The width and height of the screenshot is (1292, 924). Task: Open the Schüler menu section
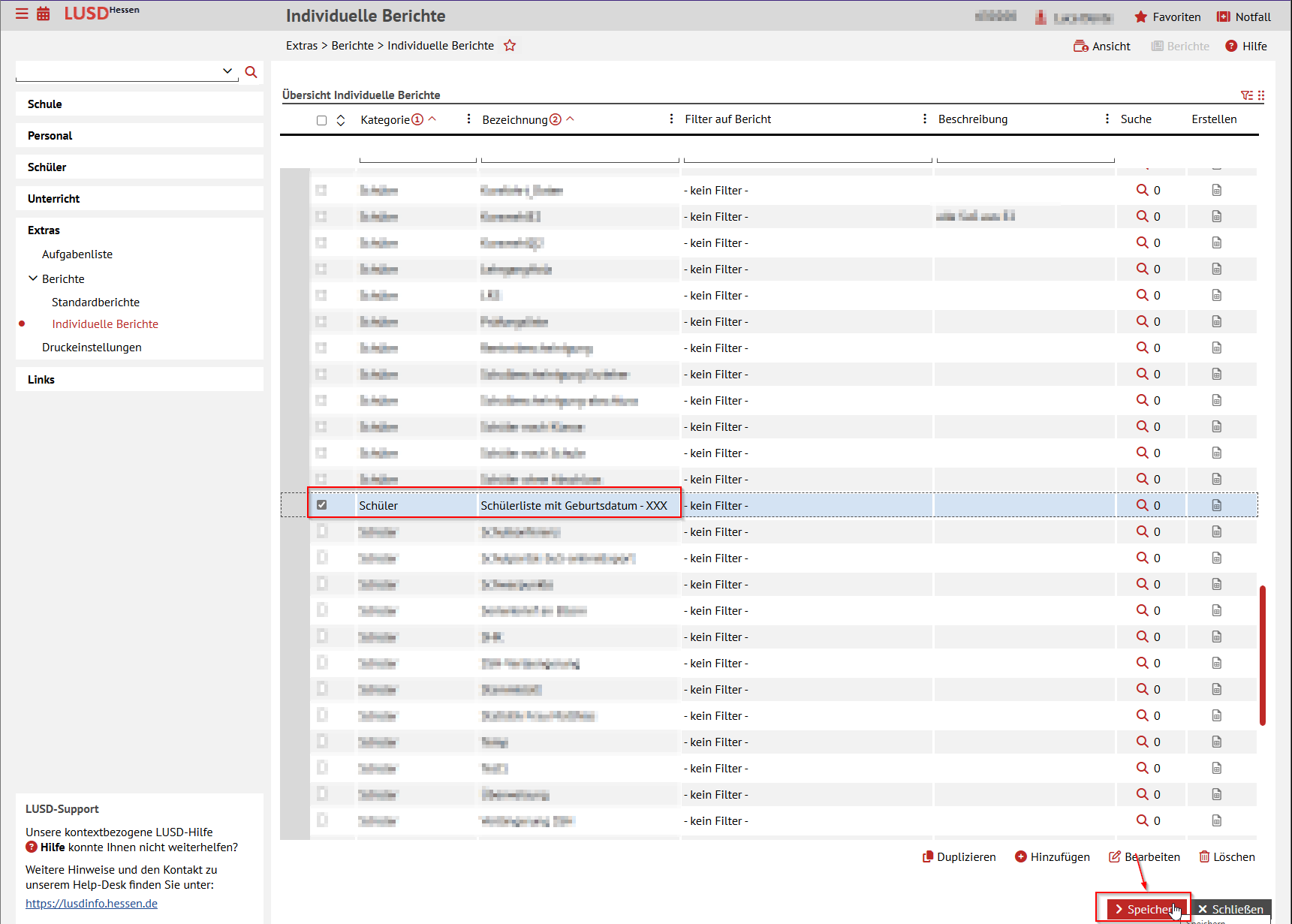coord(47,167)
